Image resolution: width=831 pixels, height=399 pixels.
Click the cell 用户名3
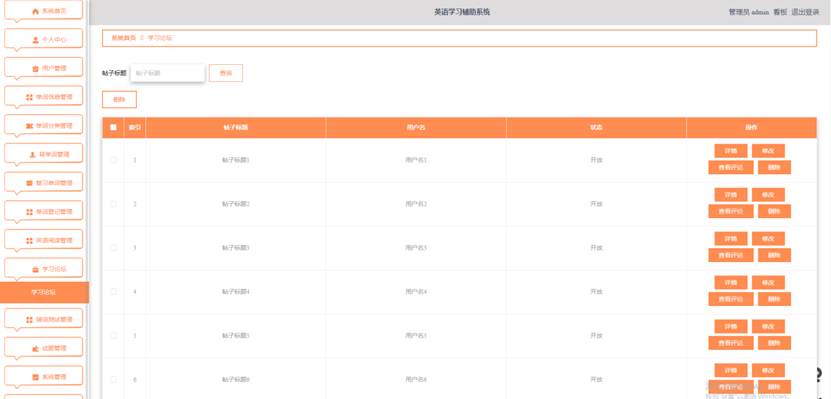416,248
